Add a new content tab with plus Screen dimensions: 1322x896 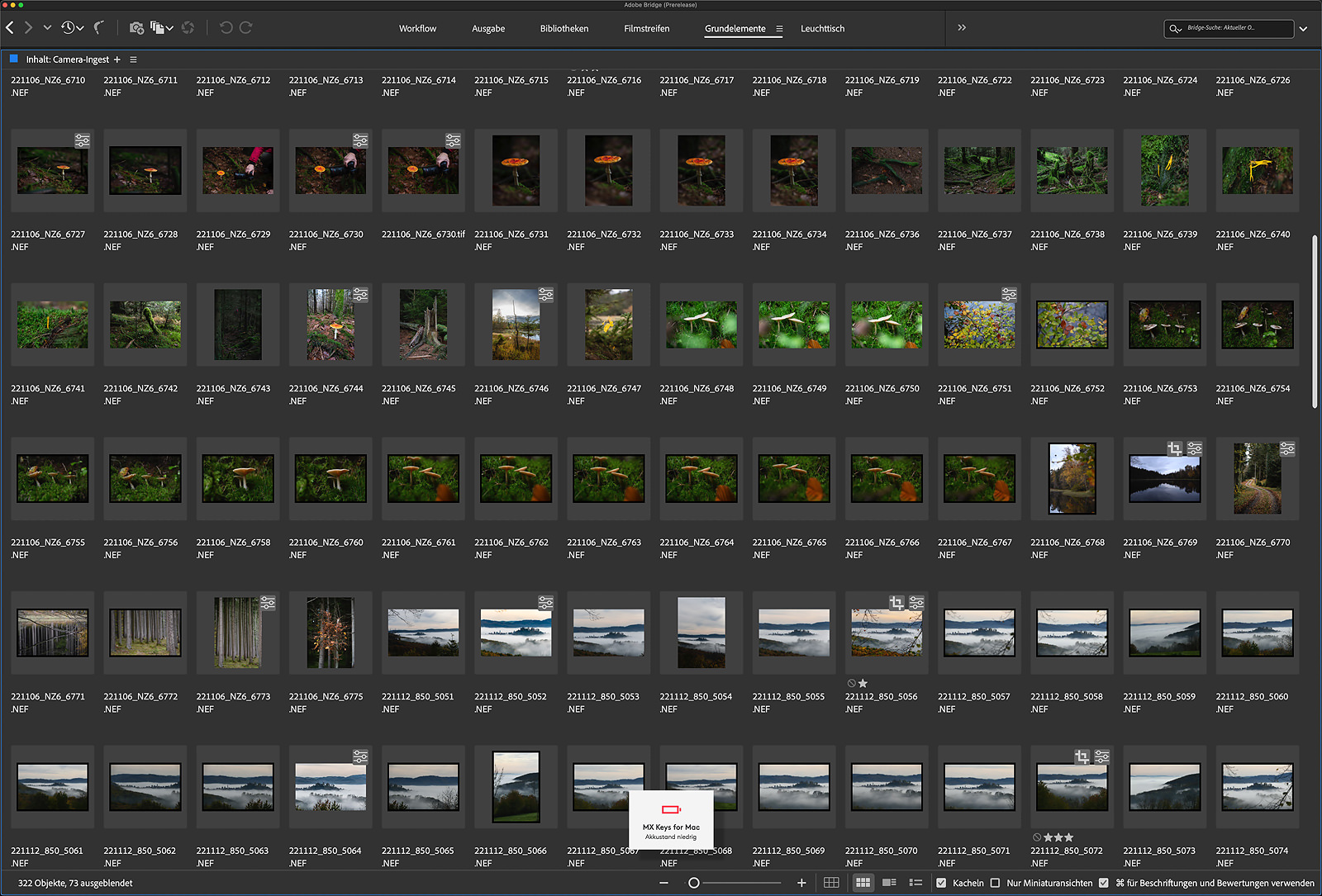117,59
